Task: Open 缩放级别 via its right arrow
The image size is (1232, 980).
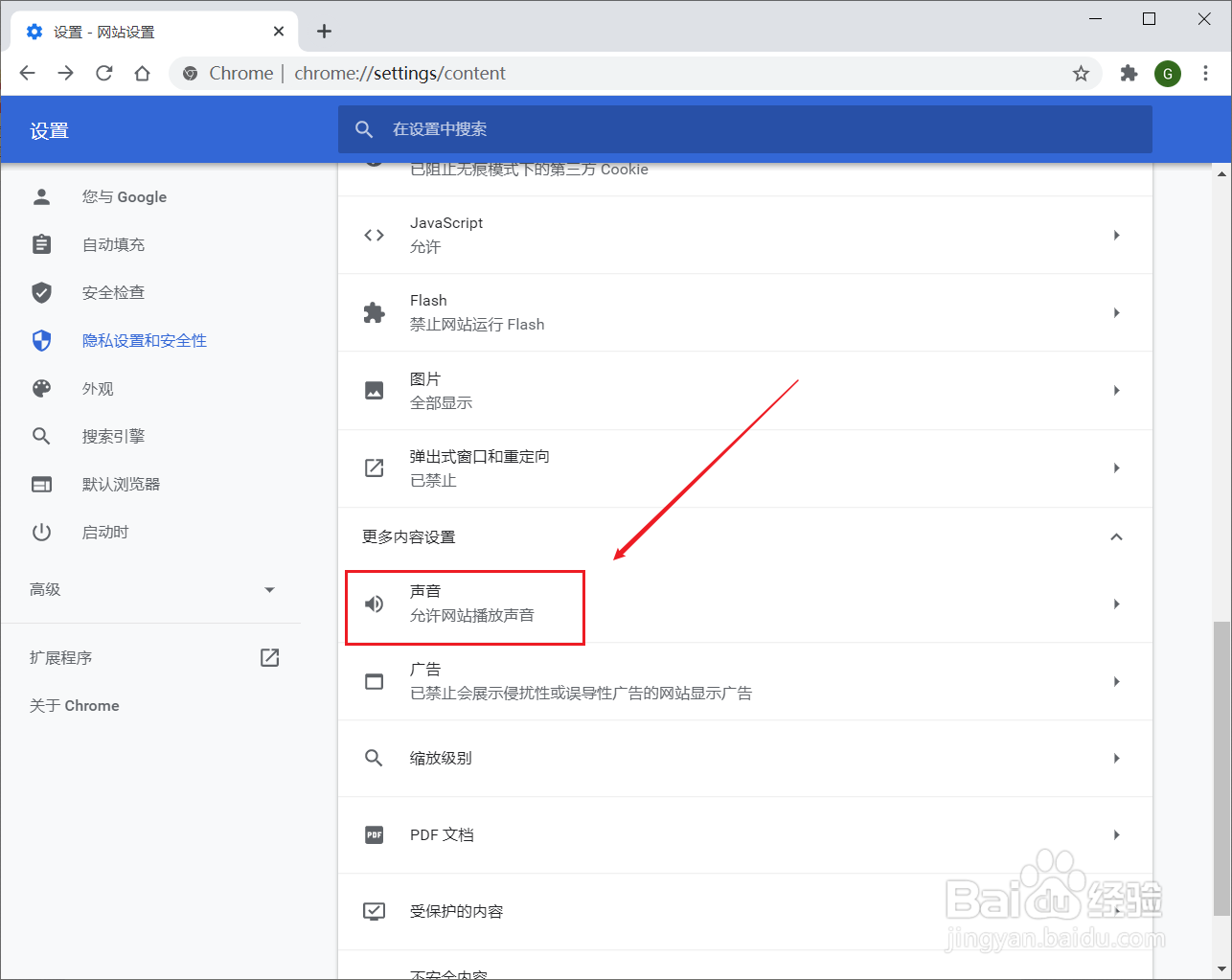Action: click(1116, 758)
